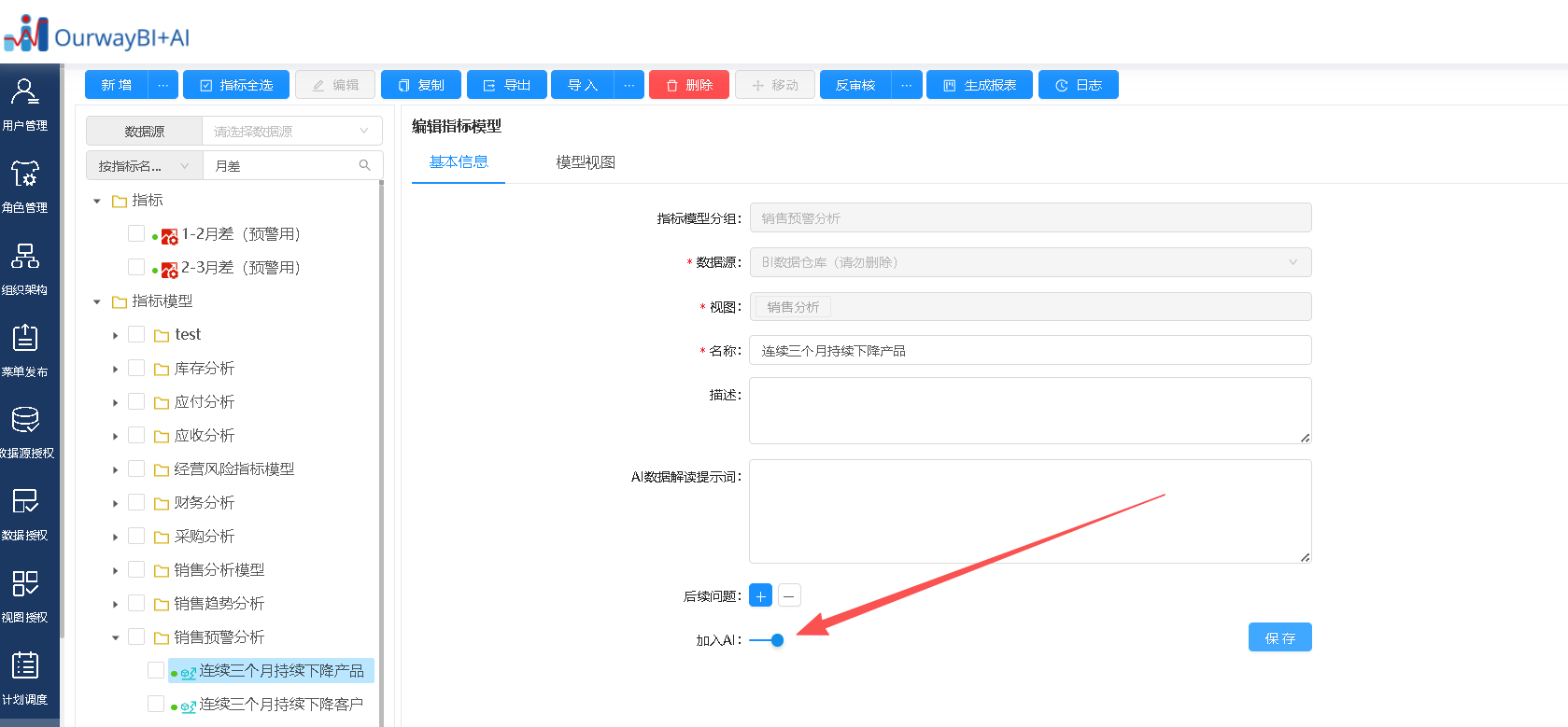Expand the 财务分析 folder

115,504
